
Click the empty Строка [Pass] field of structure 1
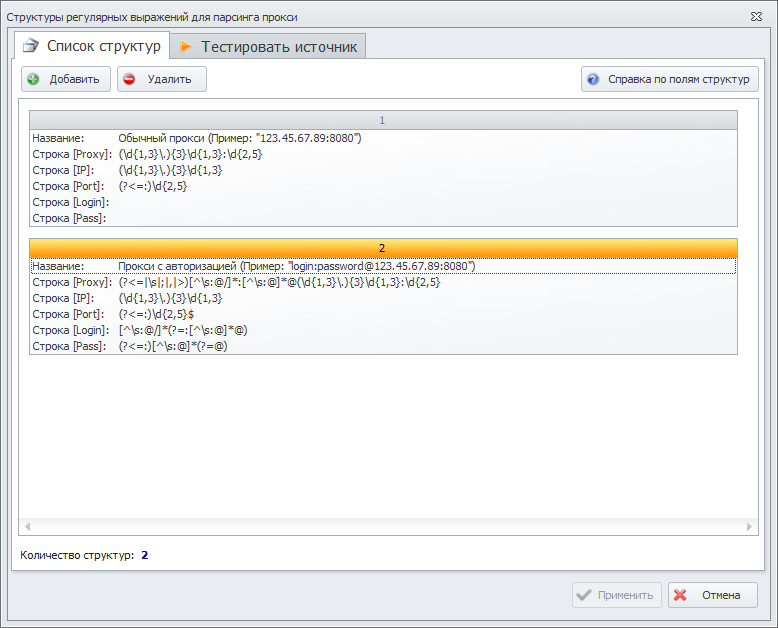pyautogui.click(x=427, y=218)
